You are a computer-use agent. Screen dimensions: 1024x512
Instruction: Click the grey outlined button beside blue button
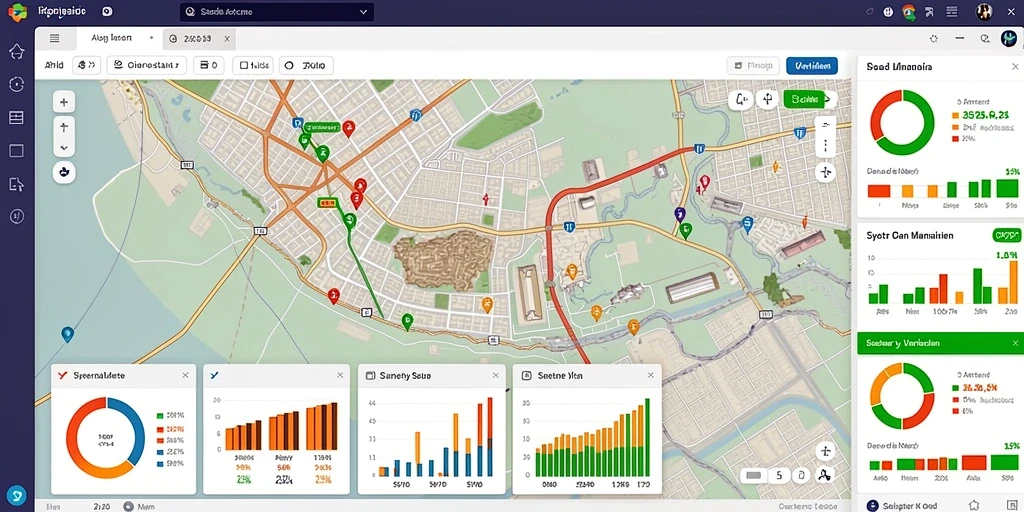pyautogui.click(x=753, y=65)
